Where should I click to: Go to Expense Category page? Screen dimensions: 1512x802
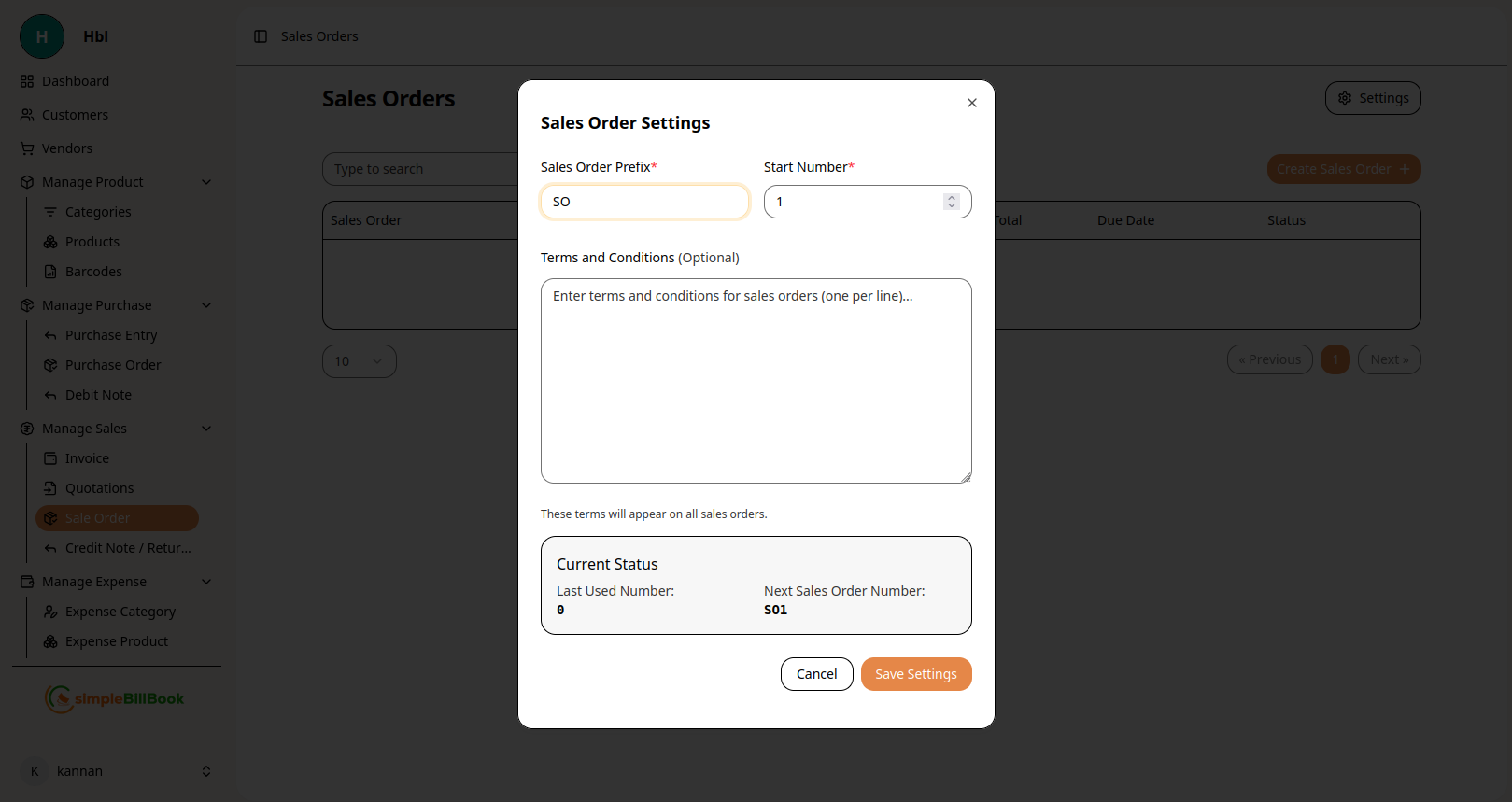point(120,612)
